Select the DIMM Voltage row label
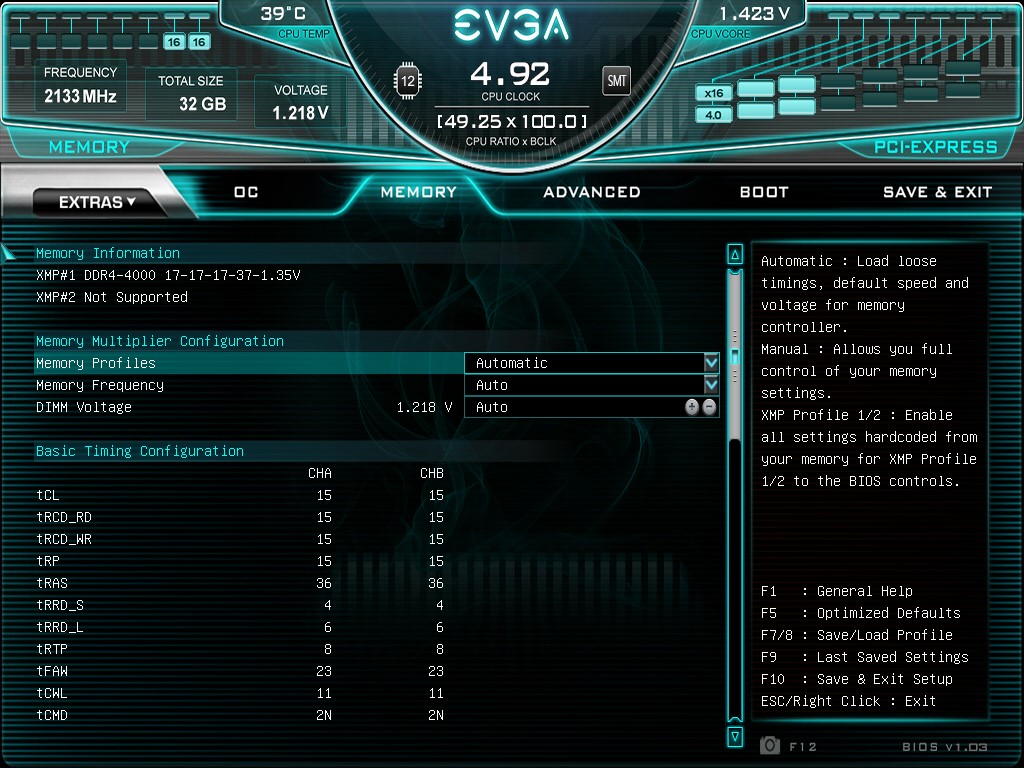The image size is (1024, 768). 84,408
